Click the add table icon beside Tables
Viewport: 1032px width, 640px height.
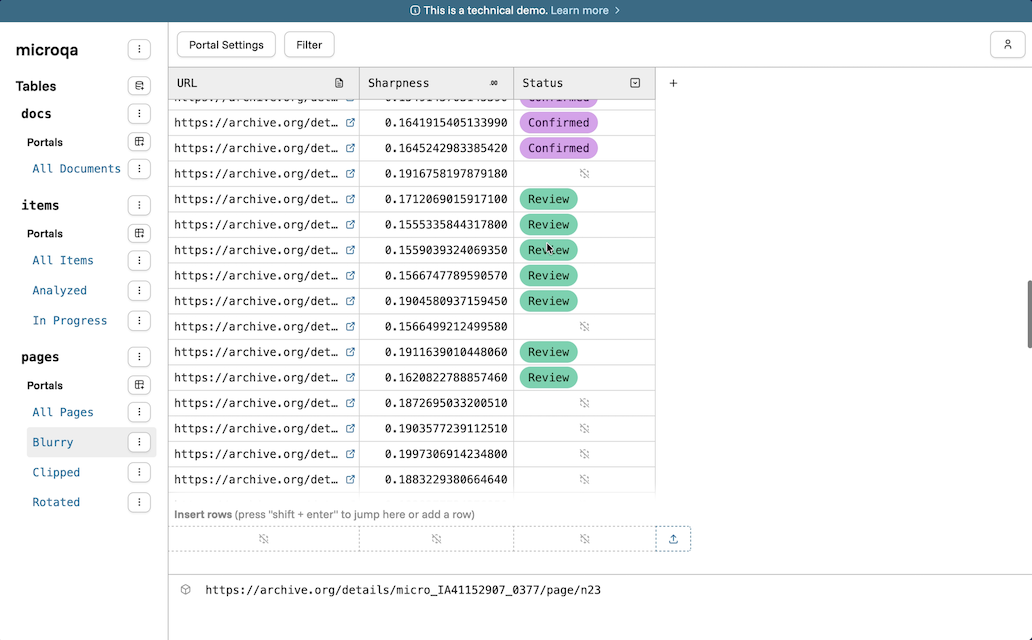click(x=139, y=85)
